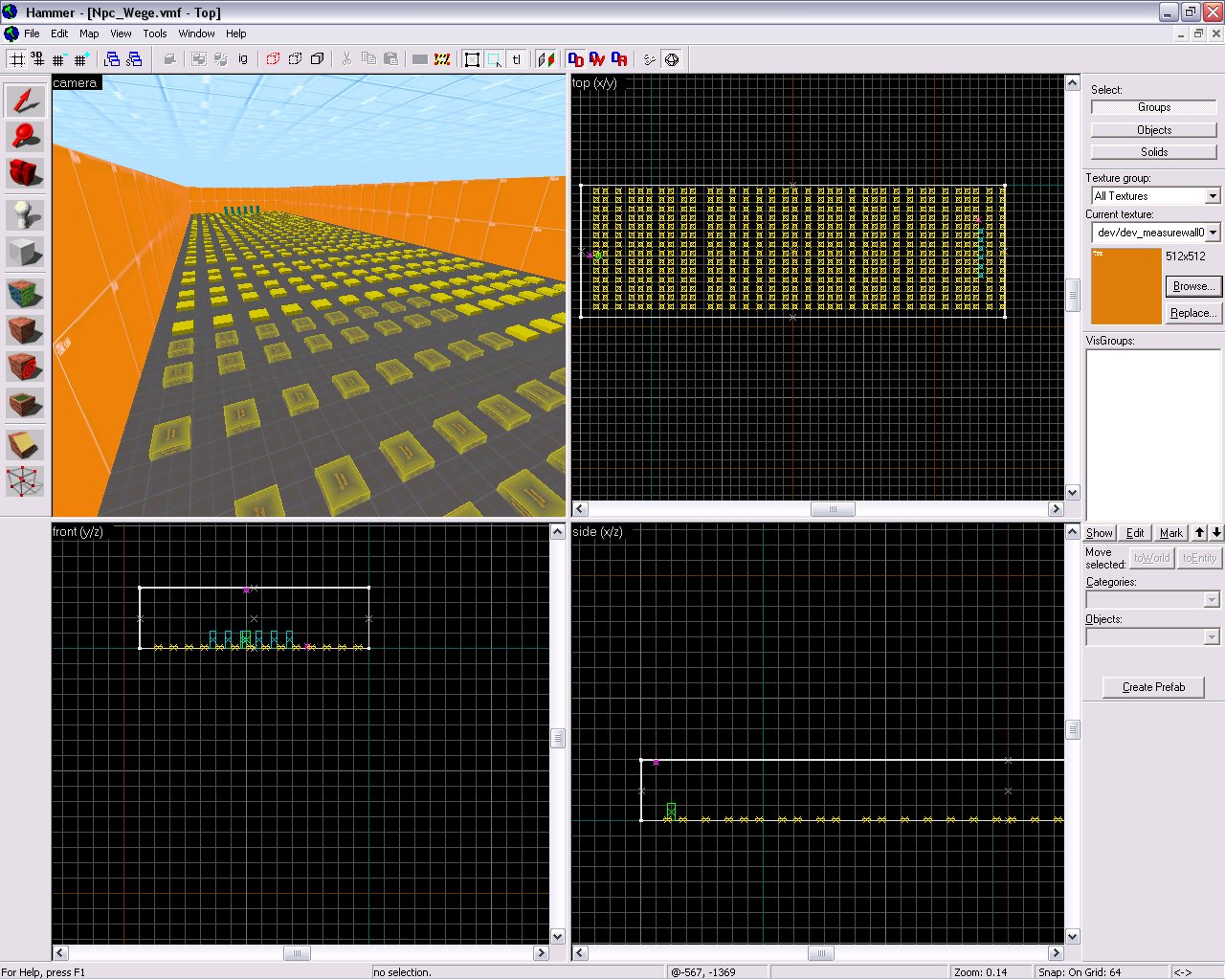1225x980 pixels.
Task: Open the Edit menu
Action: click(59, 33)
